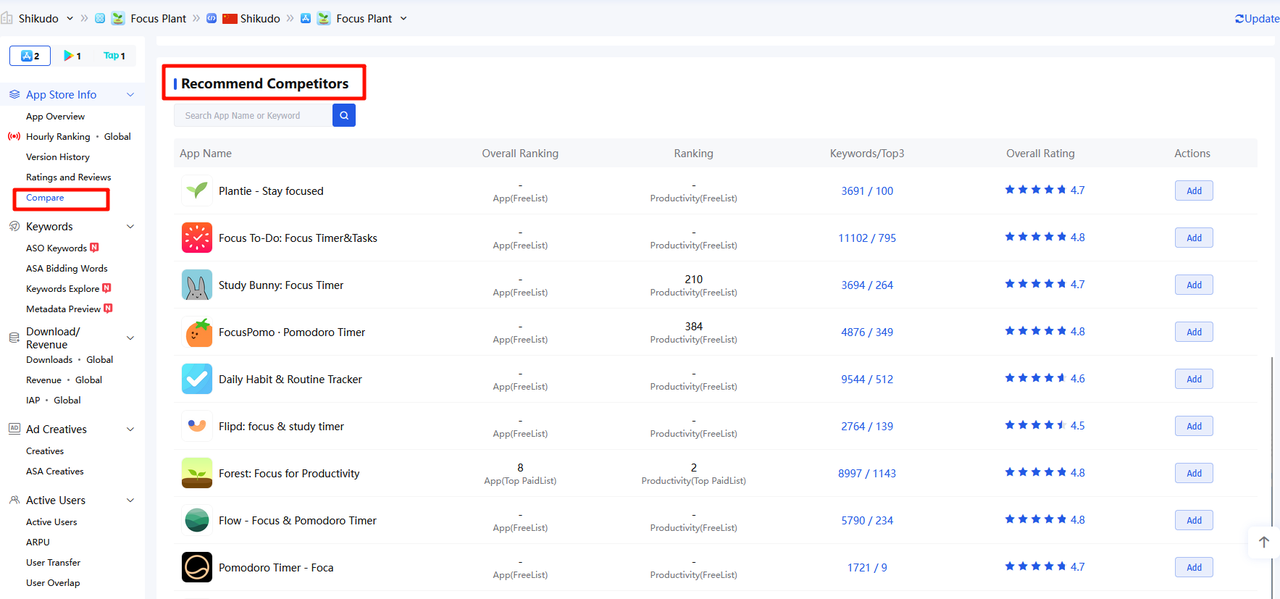Open Ratings and Reviews page

tap(68, 177)
